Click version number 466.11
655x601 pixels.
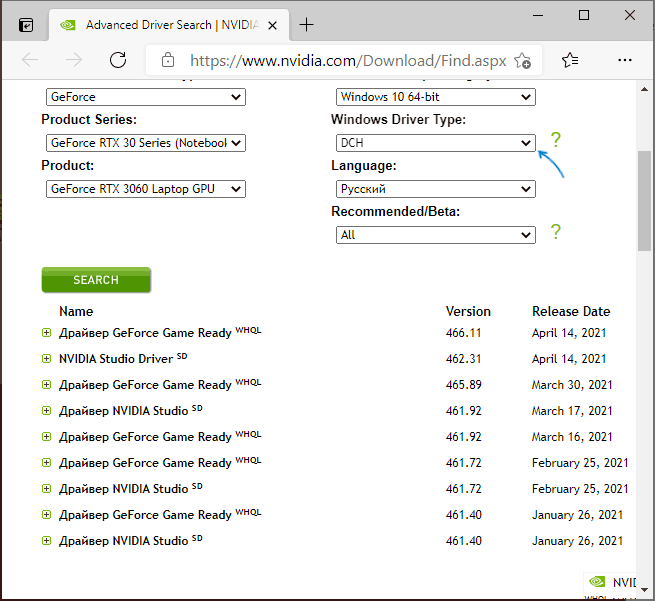[463, 333]
